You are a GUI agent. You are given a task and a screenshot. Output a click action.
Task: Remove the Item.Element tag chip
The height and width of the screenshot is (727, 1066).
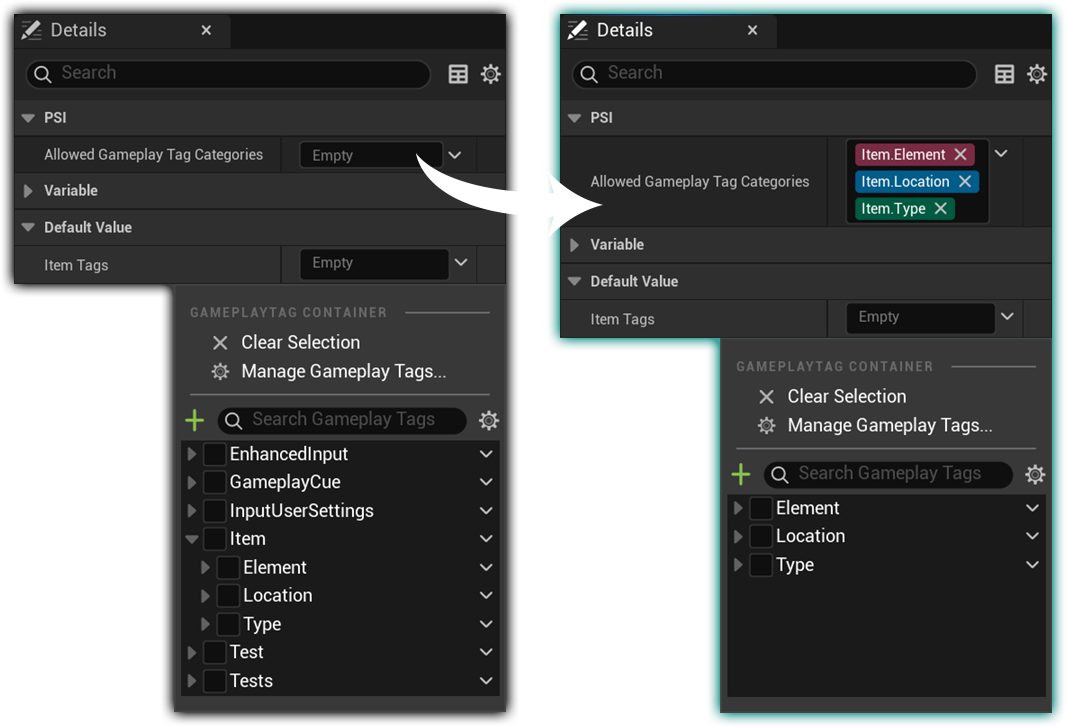pyautogui.click(x=960, y=154)
